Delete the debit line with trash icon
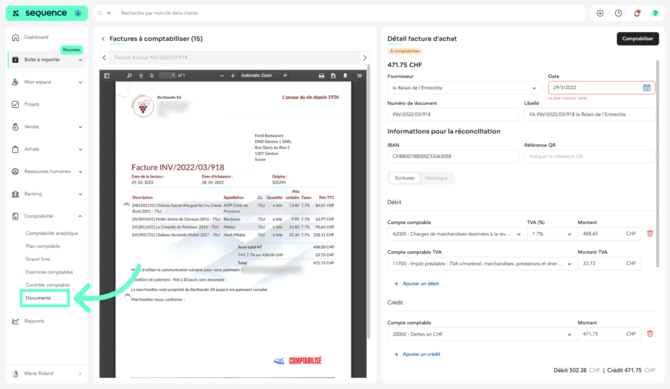Screen dimensions: 670x389 coord(650,234)
